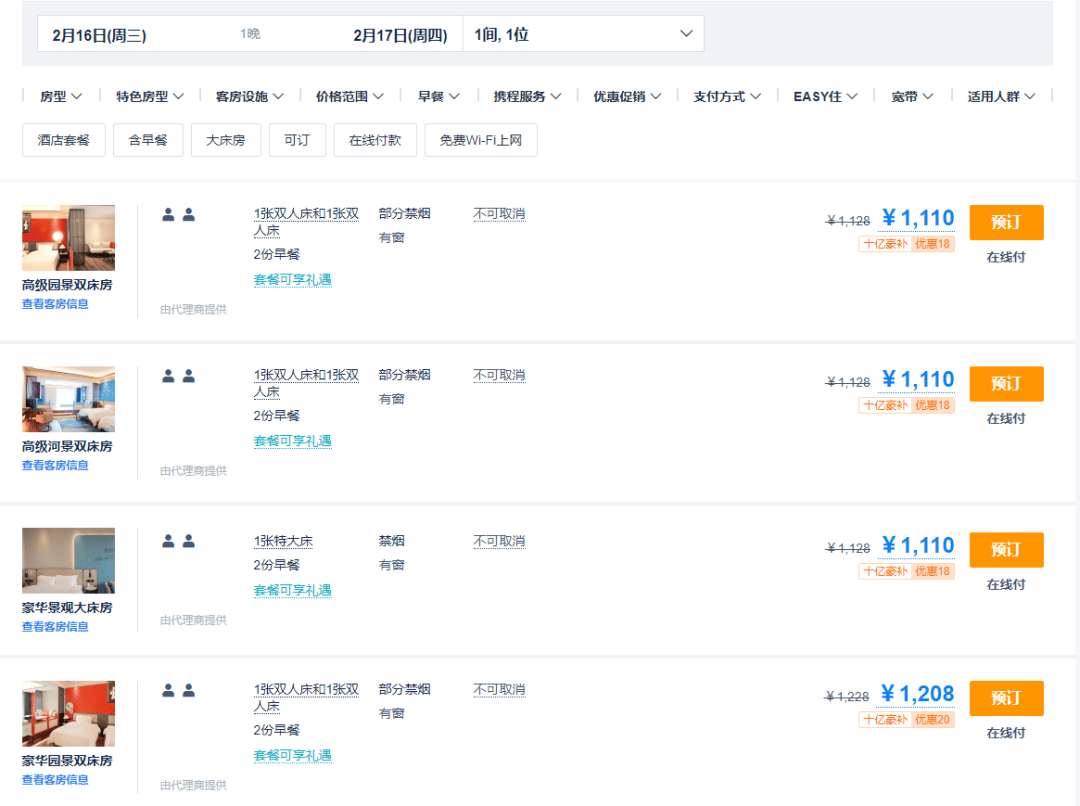Open the 携程服务 filter menu
This screenshot has width=1080, height=806.
point(528,96)
